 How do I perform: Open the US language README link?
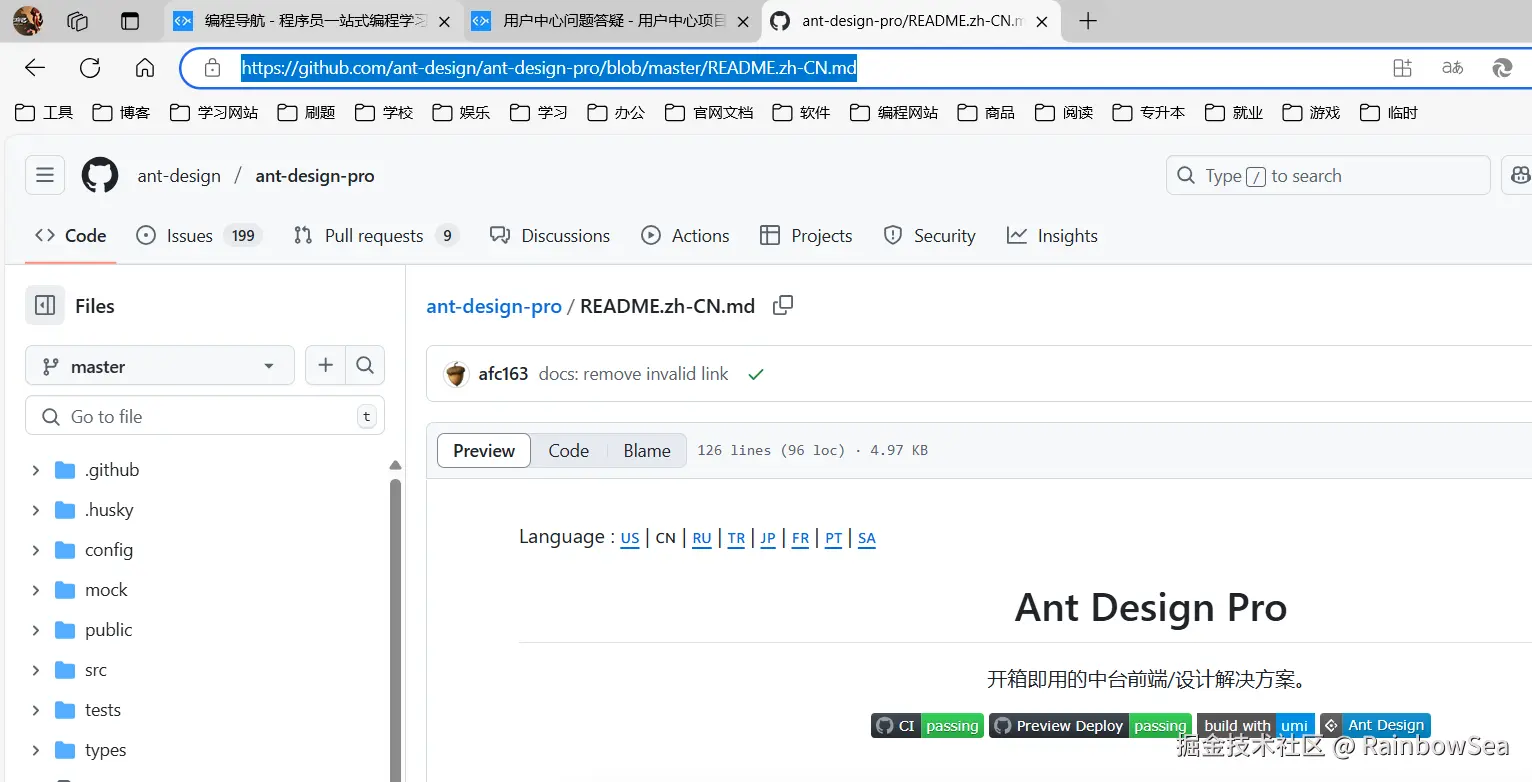[630, 538]
